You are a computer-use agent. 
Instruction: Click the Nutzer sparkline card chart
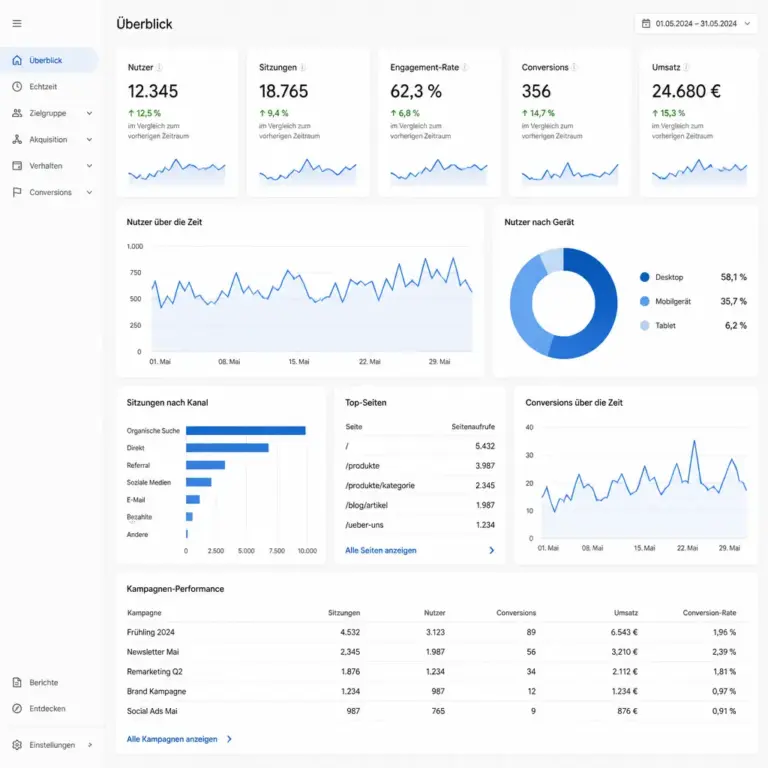click(x=177, y=171)
